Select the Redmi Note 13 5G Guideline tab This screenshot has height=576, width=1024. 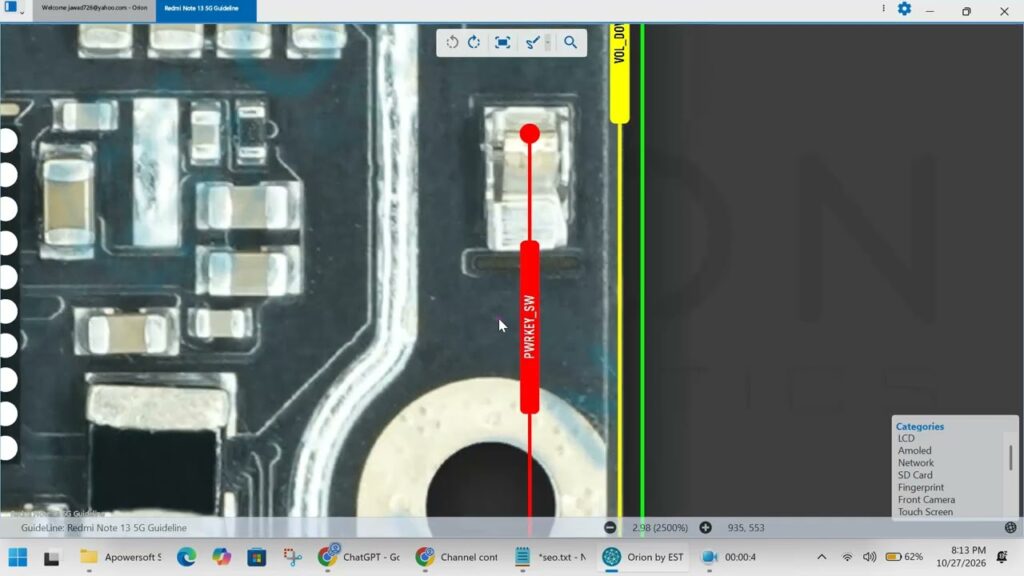click(x=205, y=9)
